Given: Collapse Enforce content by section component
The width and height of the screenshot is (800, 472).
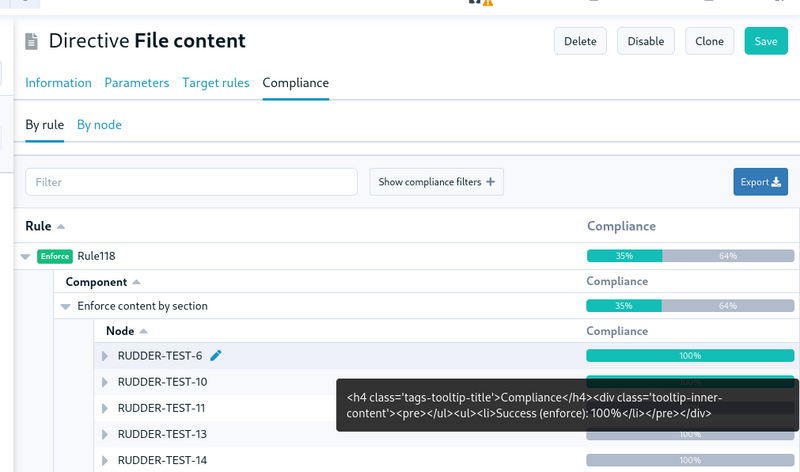Looking at the screenshot, I should pyautogui.click(x=65, y=307).
